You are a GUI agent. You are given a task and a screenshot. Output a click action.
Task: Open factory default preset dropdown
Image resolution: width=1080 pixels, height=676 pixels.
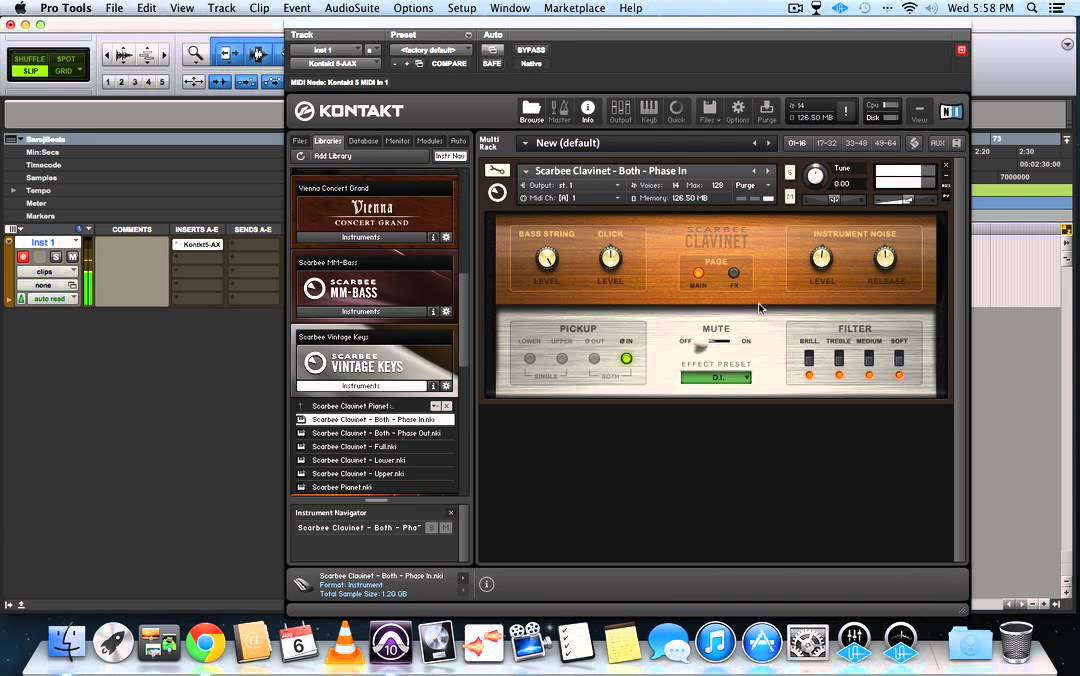(x=430, y=50)
